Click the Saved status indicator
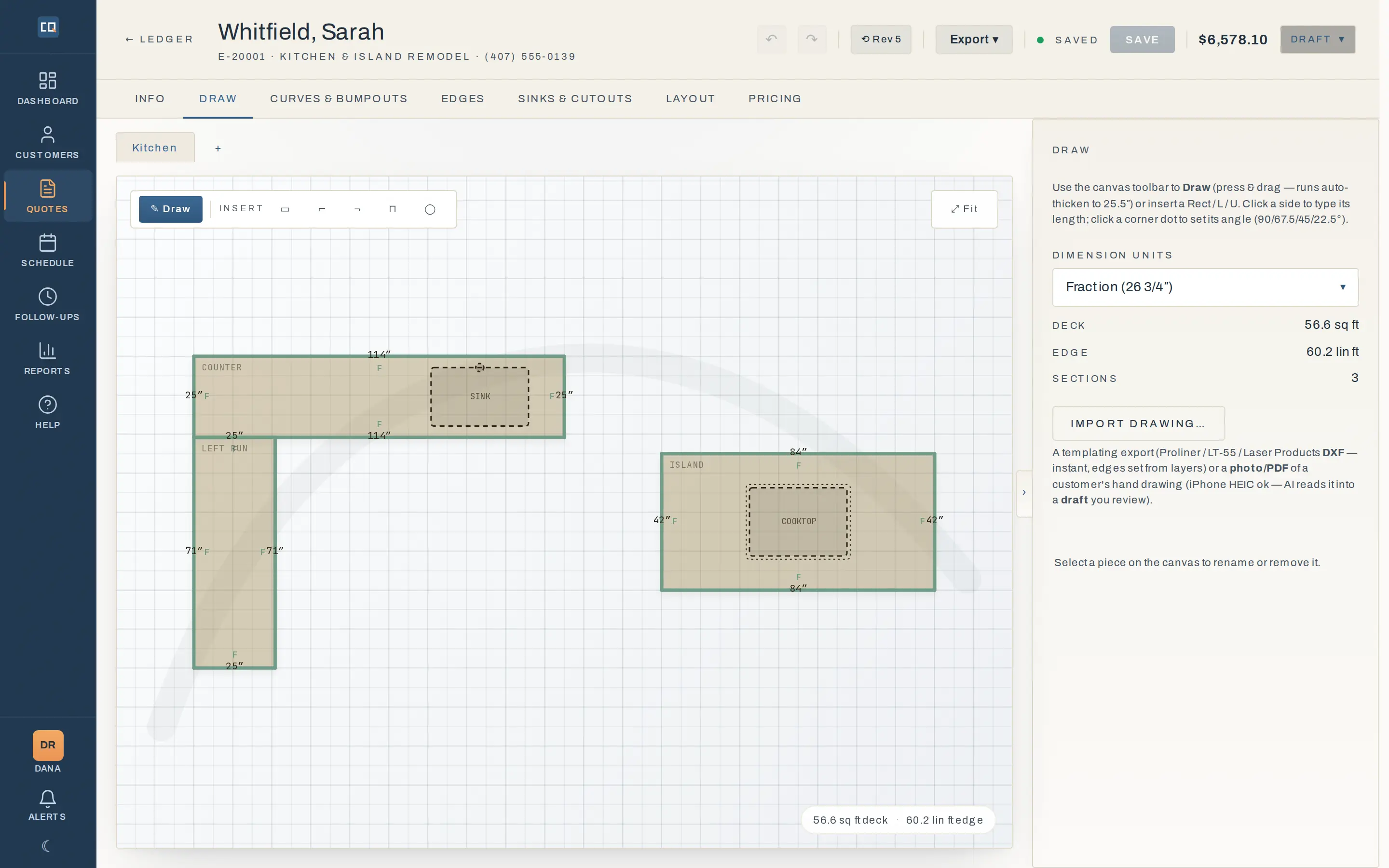This screenshot has width=1389, height=868. (x=1068, y=40)
